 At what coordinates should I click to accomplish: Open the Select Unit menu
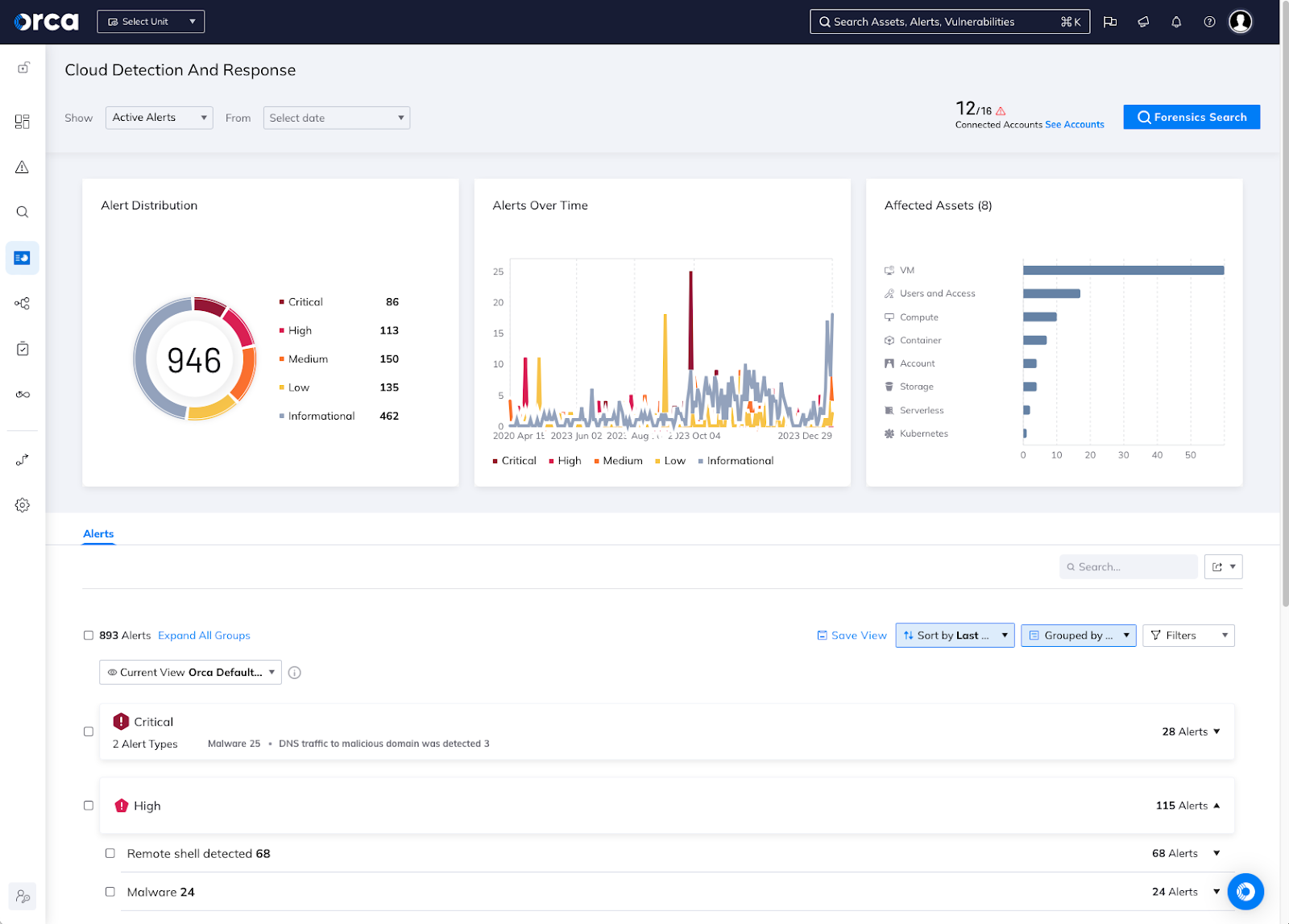click(150, 22)
